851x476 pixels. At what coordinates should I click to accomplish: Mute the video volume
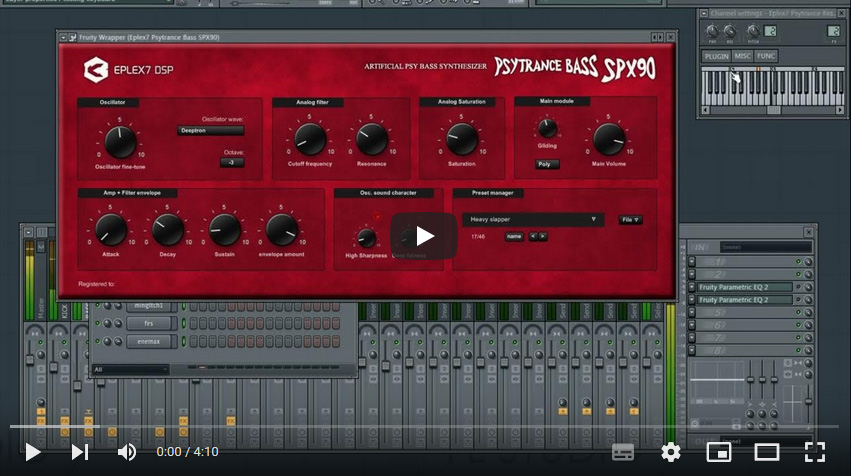click(x=127, y=452)
